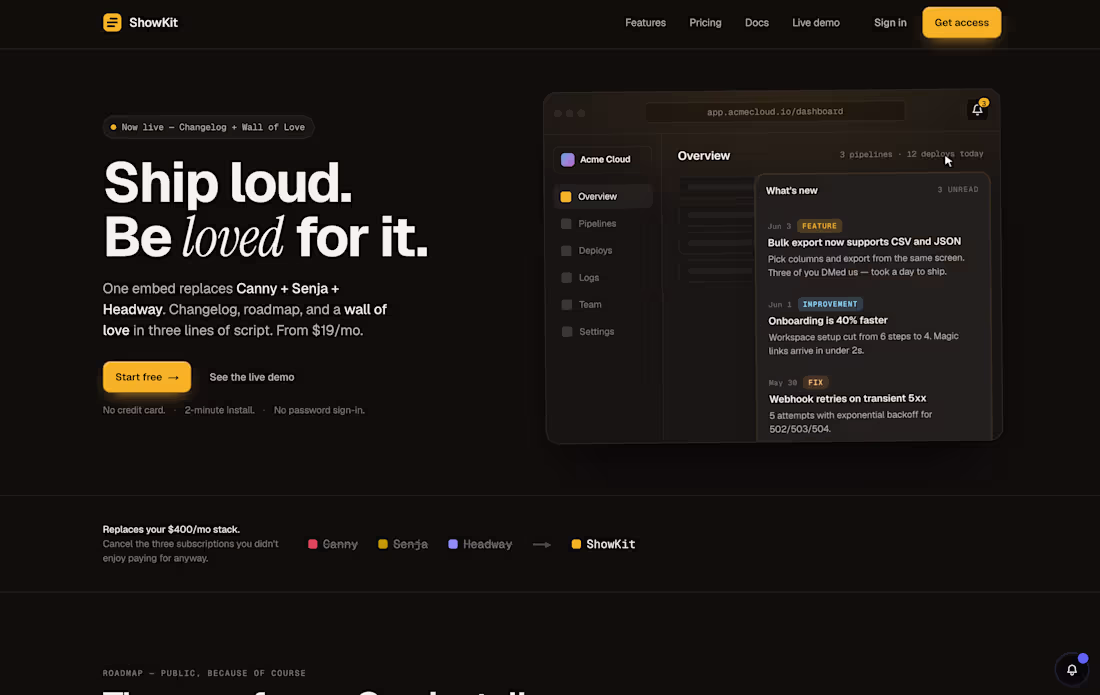
Task: Click the red Canny square icon
Action: [x=313, y=544]
